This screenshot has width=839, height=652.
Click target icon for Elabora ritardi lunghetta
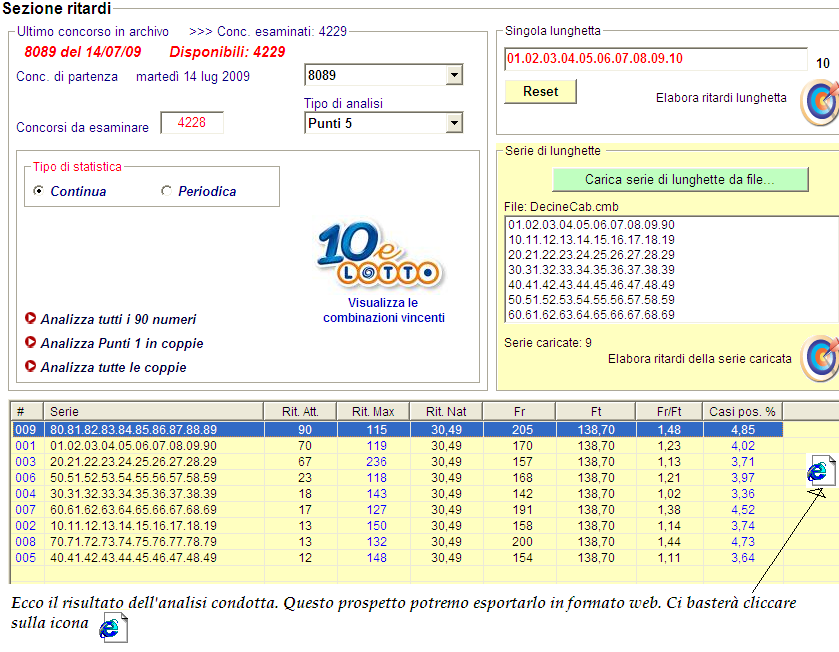819,103
